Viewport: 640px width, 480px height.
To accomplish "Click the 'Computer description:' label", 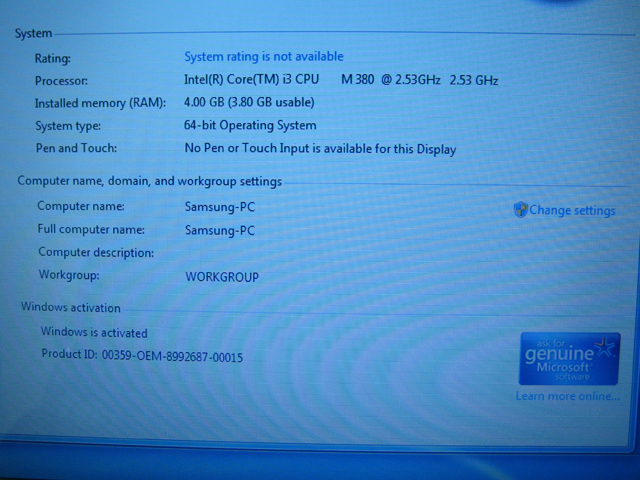I will (x=96, y=253).
